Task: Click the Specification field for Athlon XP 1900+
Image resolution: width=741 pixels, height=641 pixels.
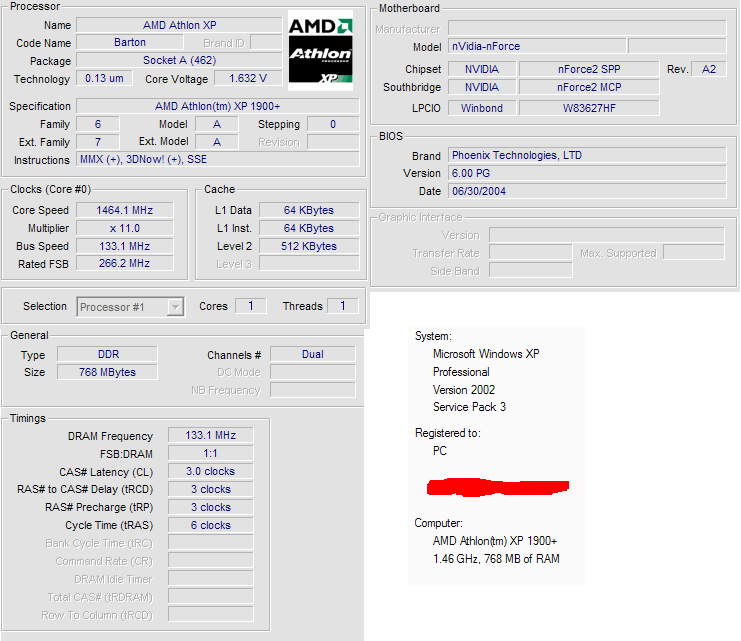Action: pos(216,106)
